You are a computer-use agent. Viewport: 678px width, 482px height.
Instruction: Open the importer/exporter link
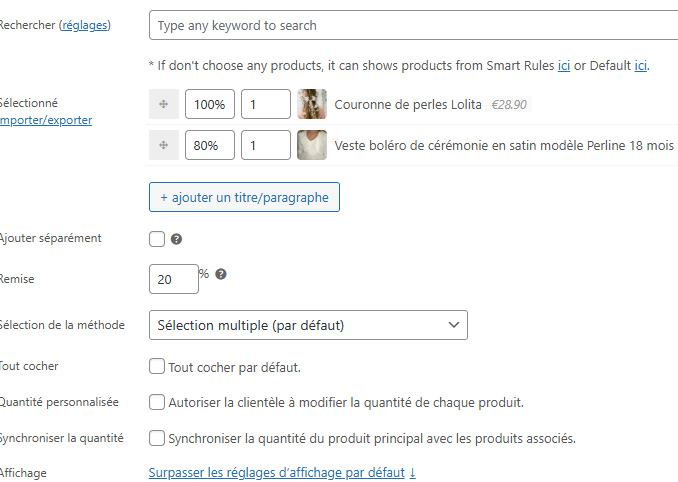pos(48,120)
